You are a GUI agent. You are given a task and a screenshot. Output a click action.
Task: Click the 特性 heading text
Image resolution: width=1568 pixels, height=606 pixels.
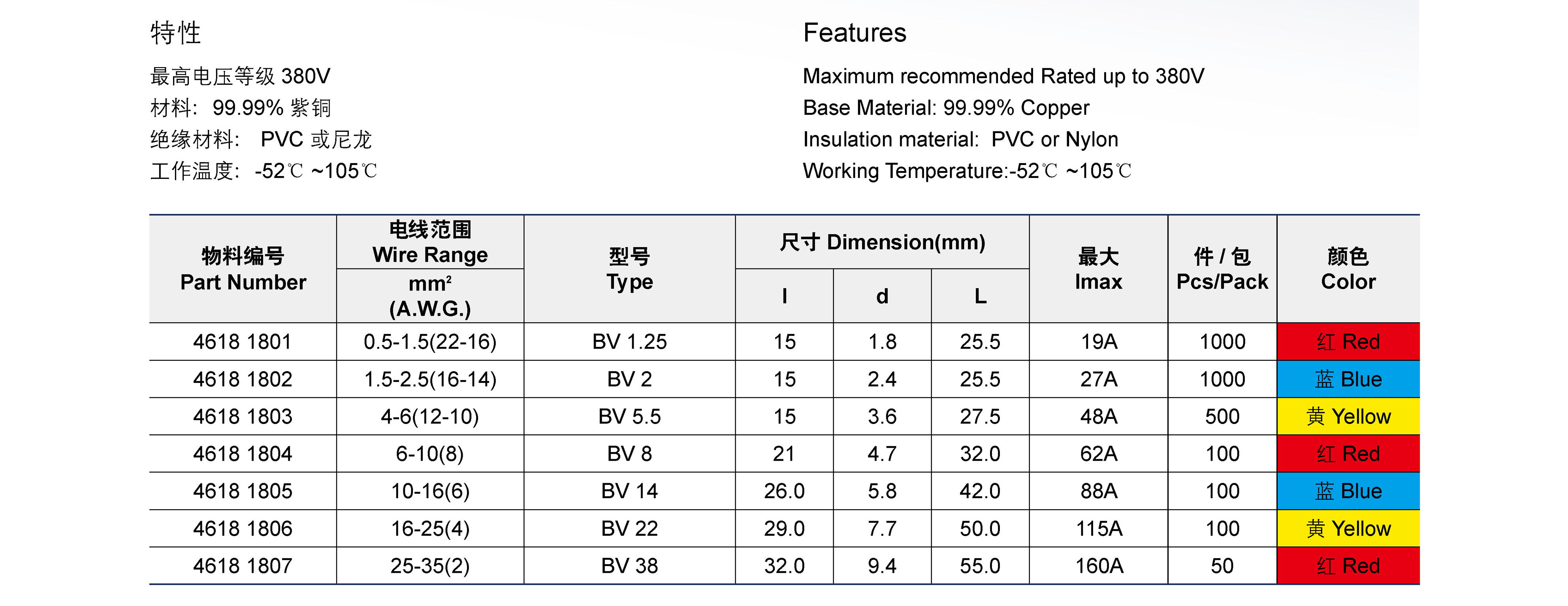coord(175,33)
